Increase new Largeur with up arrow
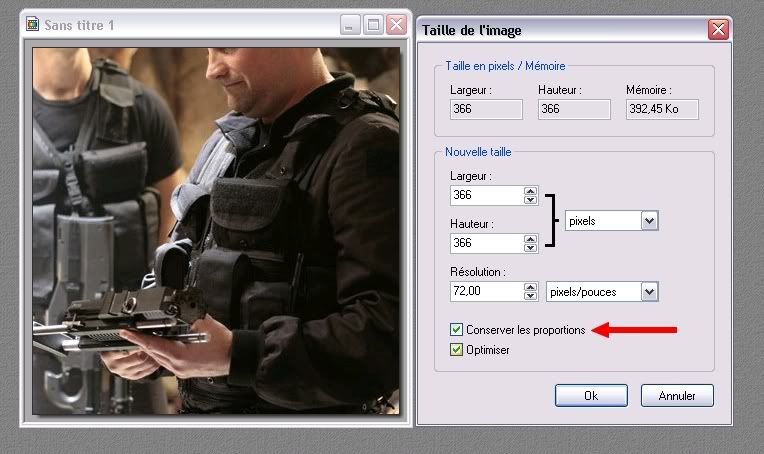Viewport: 764px width, 454px height. tap(531, 191)
